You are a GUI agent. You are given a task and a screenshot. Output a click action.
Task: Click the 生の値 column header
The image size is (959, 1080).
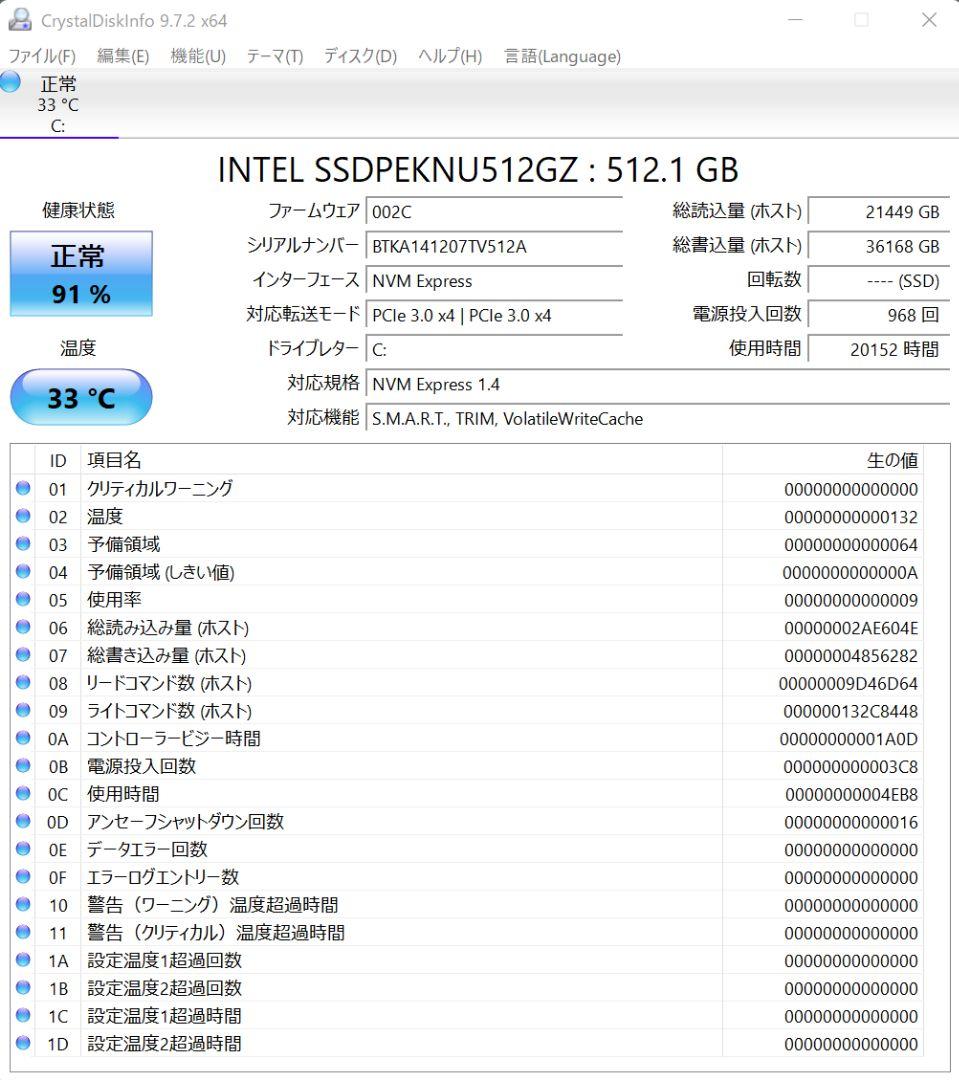pos(823,461)
